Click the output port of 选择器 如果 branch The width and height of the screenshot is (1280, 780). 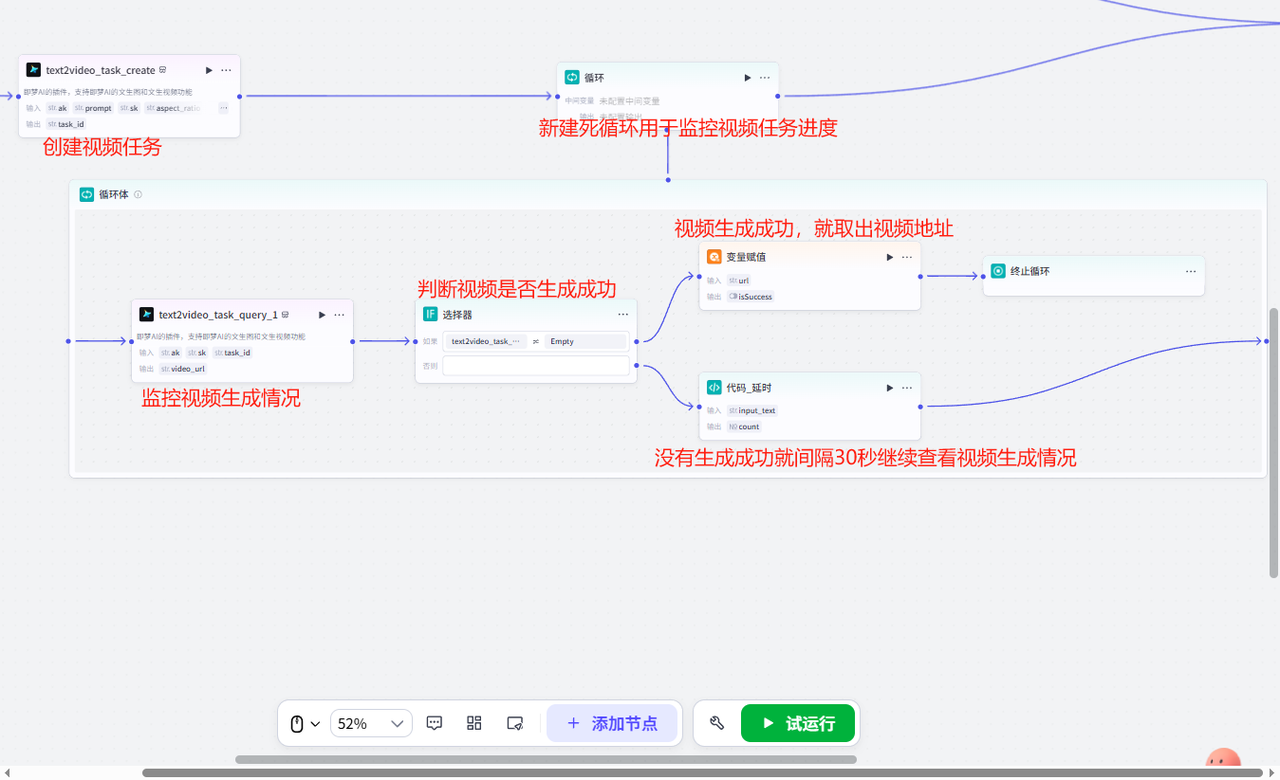click(637, 341)
